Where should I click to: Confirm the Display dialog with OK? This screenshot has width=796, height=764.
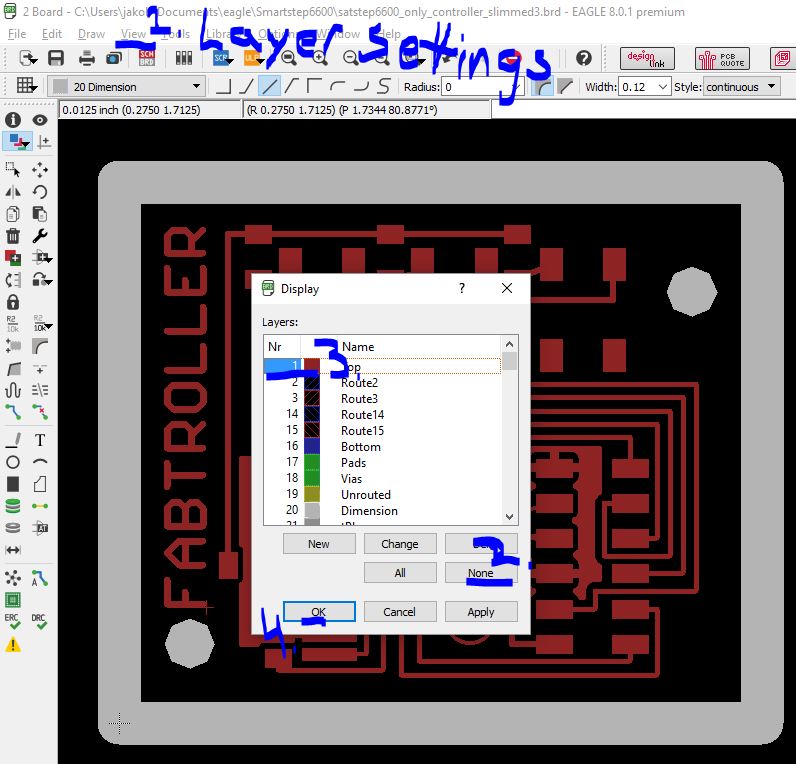click(x=319, y=612)
